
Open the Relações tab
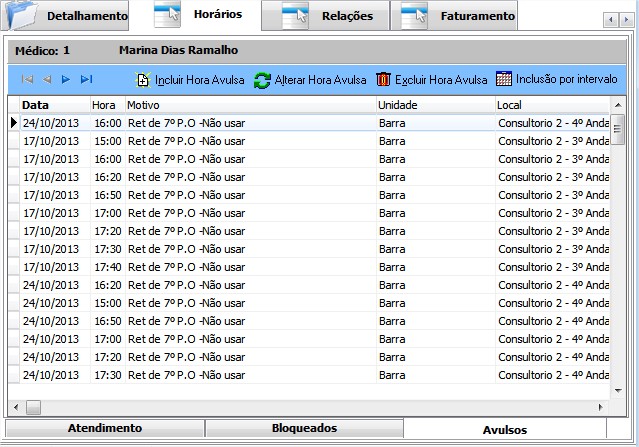[x=331, y=17]
